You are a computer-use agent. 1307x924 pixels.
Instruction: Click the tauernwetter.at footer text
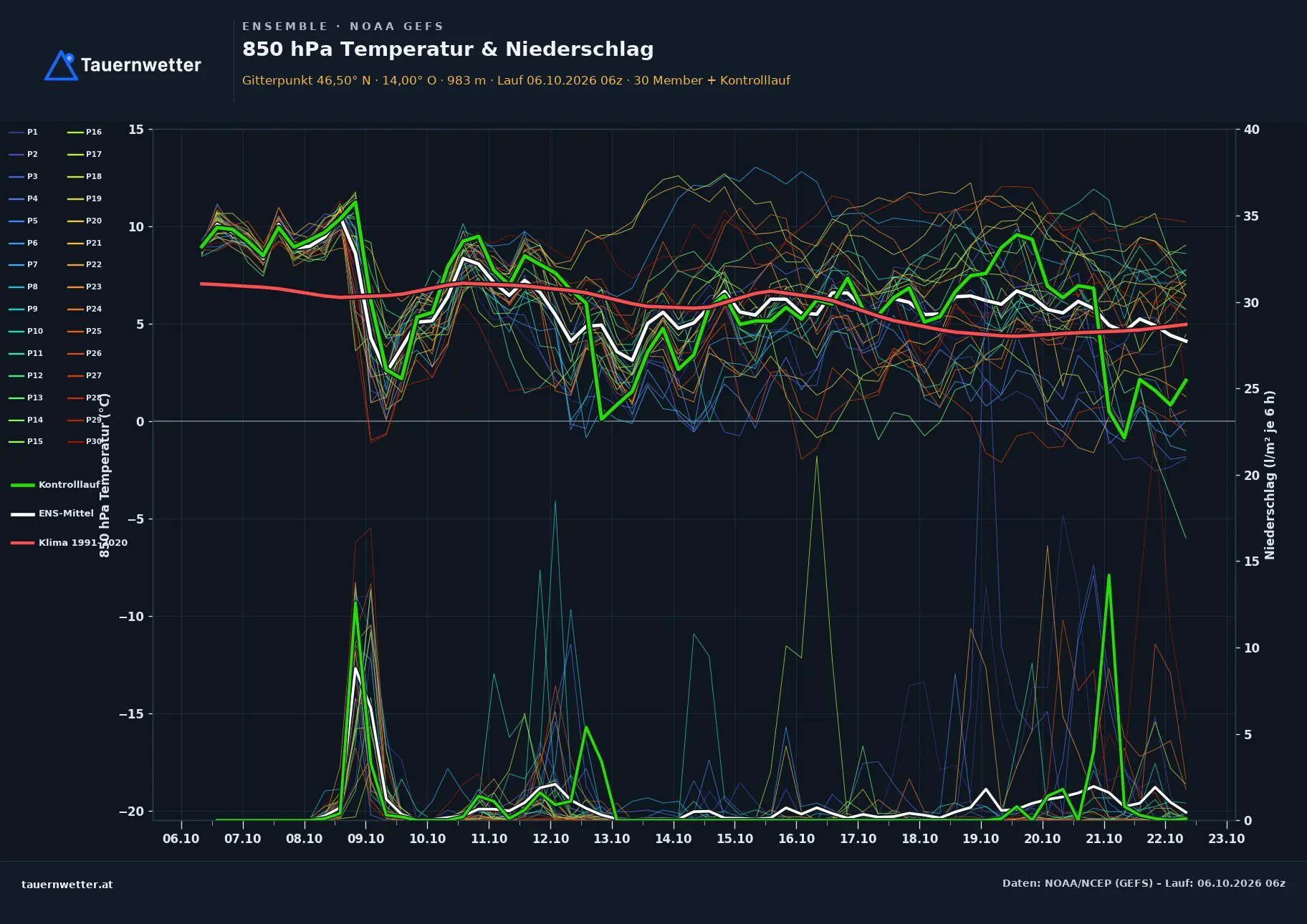coord(67,885)
